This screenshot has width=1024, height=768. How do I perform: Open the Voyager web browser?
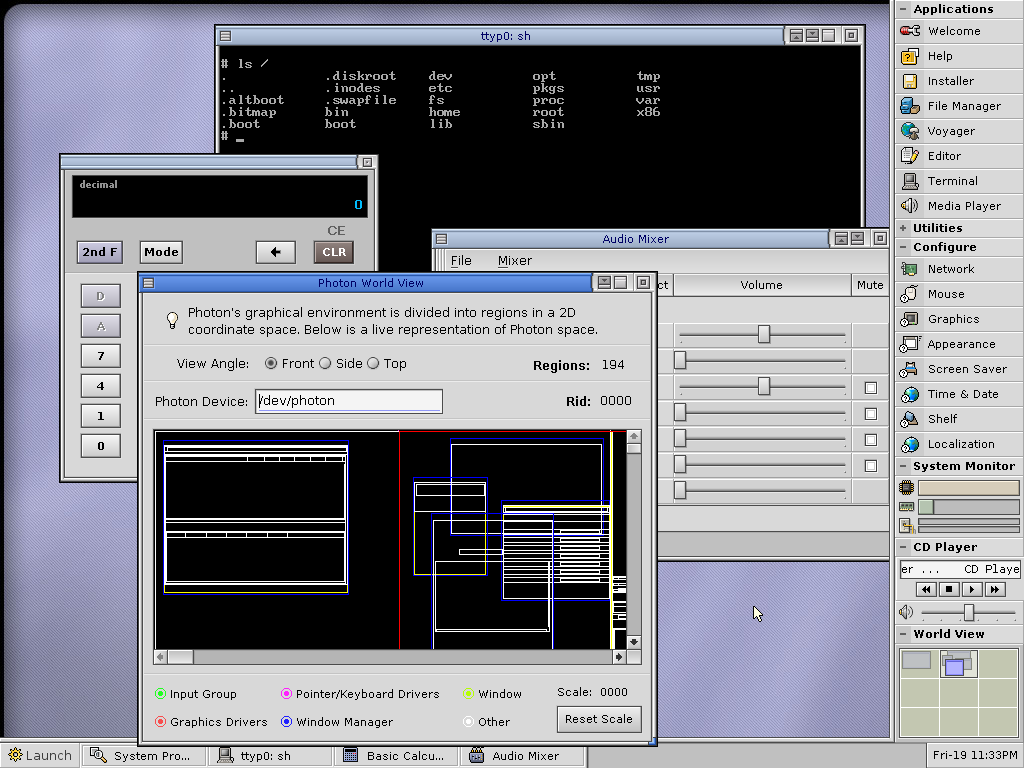(950, 131)
